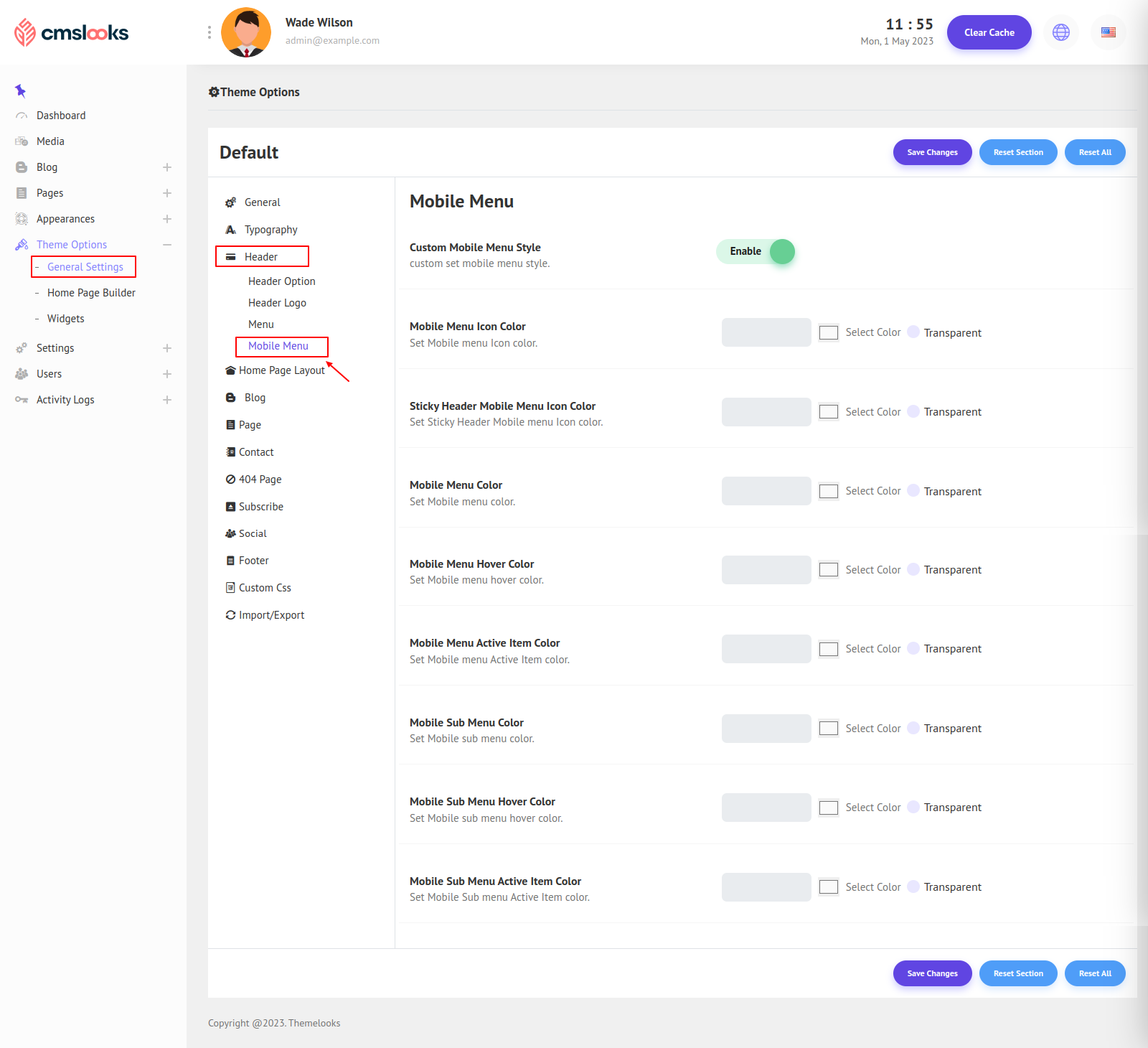Click the top Save Changes button

point(931,152)
